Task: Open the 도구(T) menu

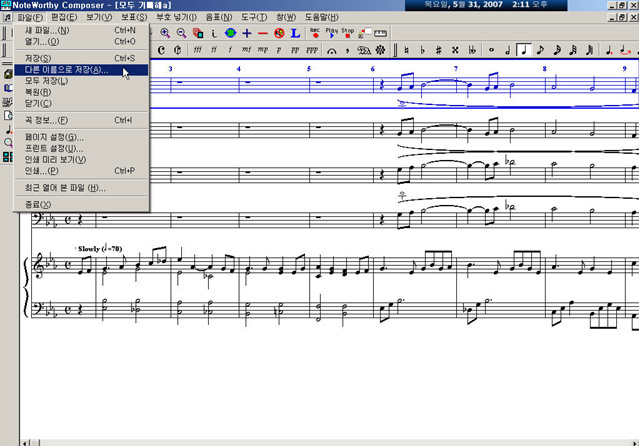Action: point(254,18)
